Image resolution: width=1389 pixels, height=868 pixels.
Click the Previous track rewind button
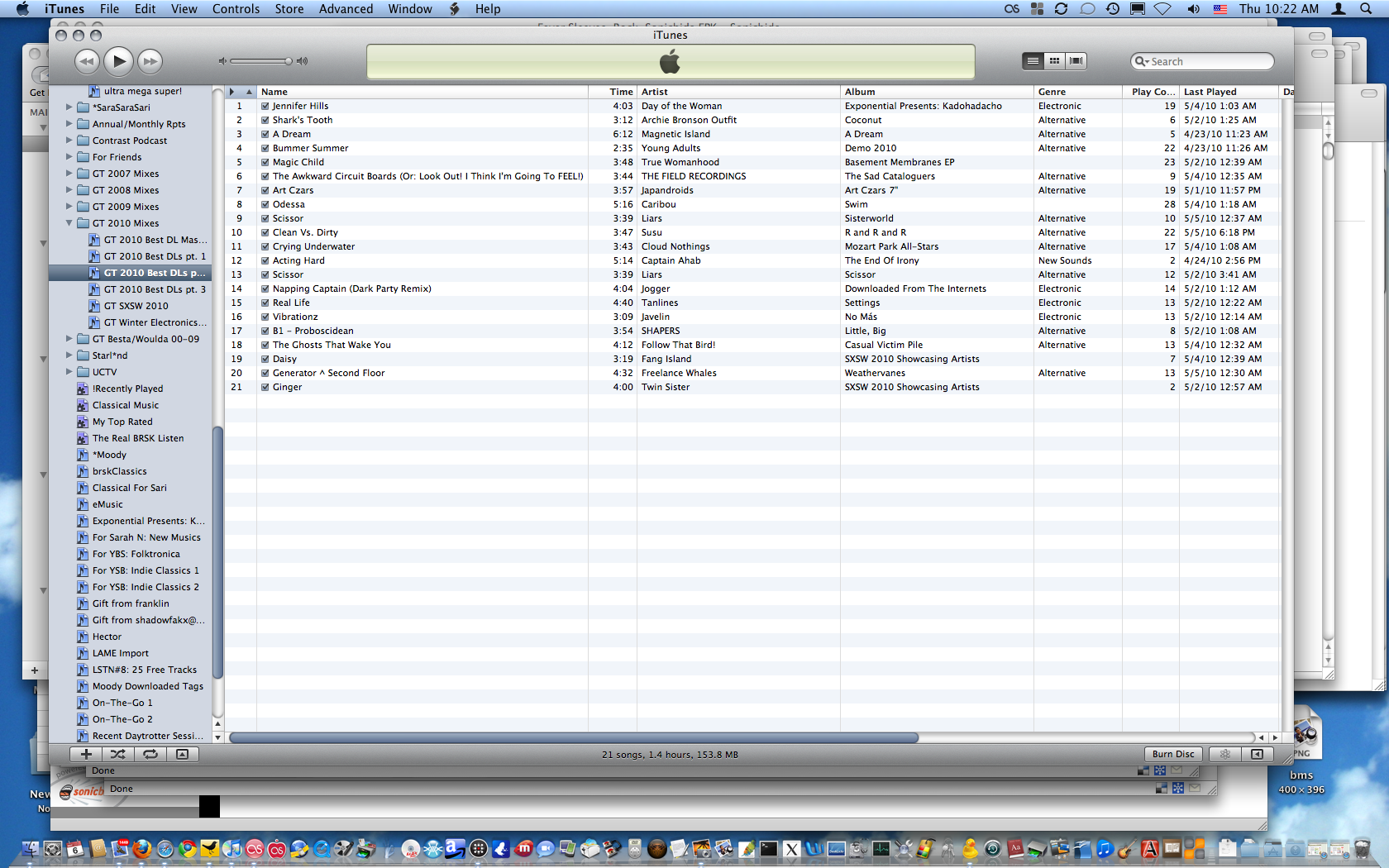coord(87,61)
